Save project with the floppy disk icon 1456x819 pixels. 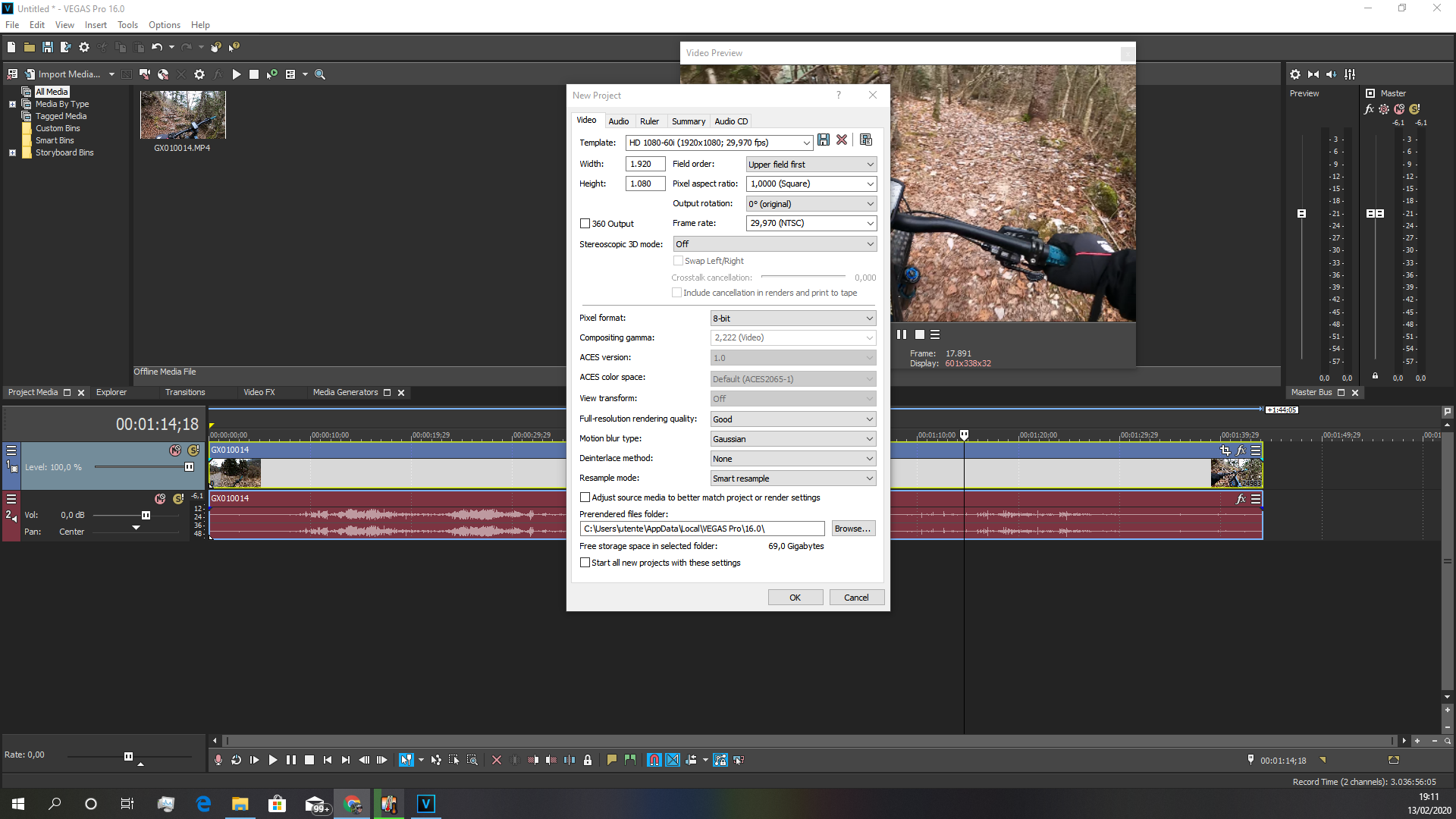tap(47, 47)
